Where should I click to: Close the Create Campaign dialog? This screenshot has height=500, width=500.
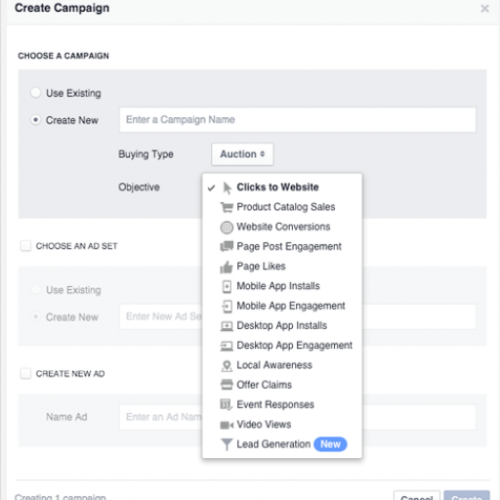[x=485, y=8]
